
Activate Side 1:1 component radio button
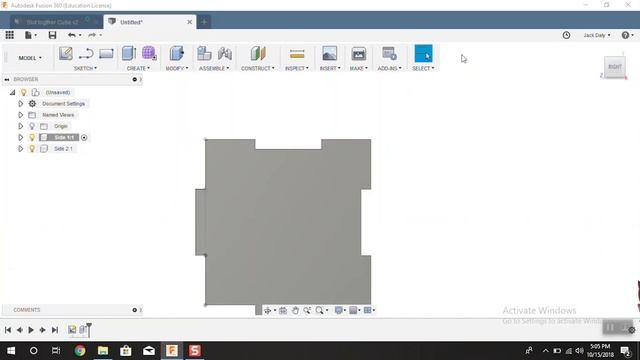[84, 138]
